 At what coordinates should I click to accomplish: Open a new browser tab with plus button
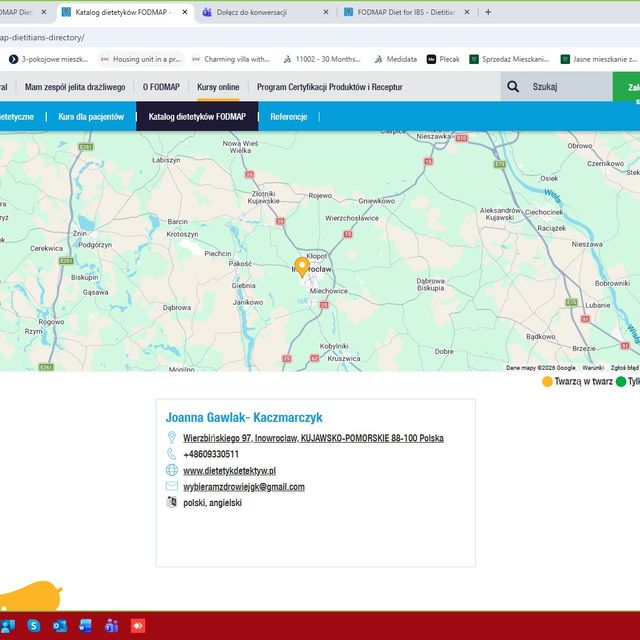tap(488, 12)
